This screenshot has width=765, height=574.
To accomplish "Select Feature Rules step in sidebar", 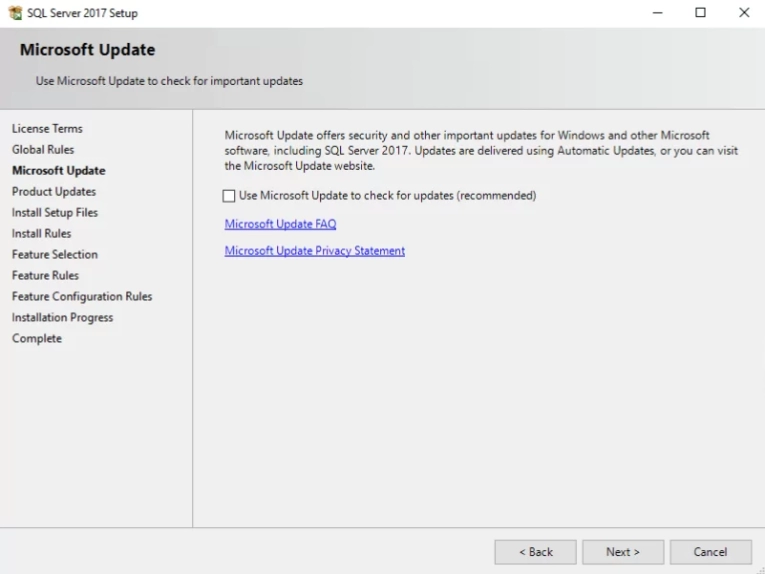I will tap(45, 276).
